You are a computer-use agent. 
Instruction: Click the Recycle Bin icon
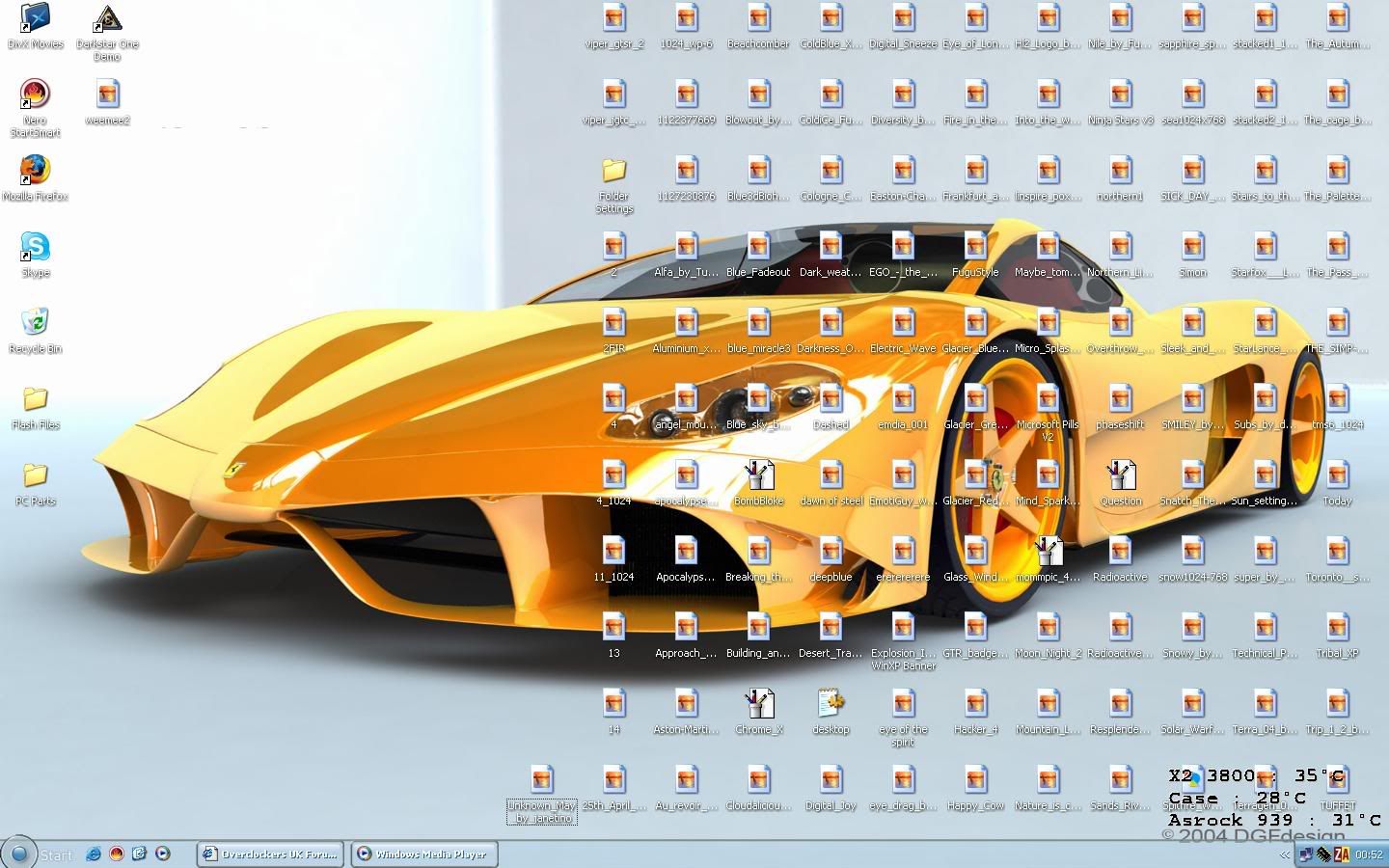click(35, 323)
